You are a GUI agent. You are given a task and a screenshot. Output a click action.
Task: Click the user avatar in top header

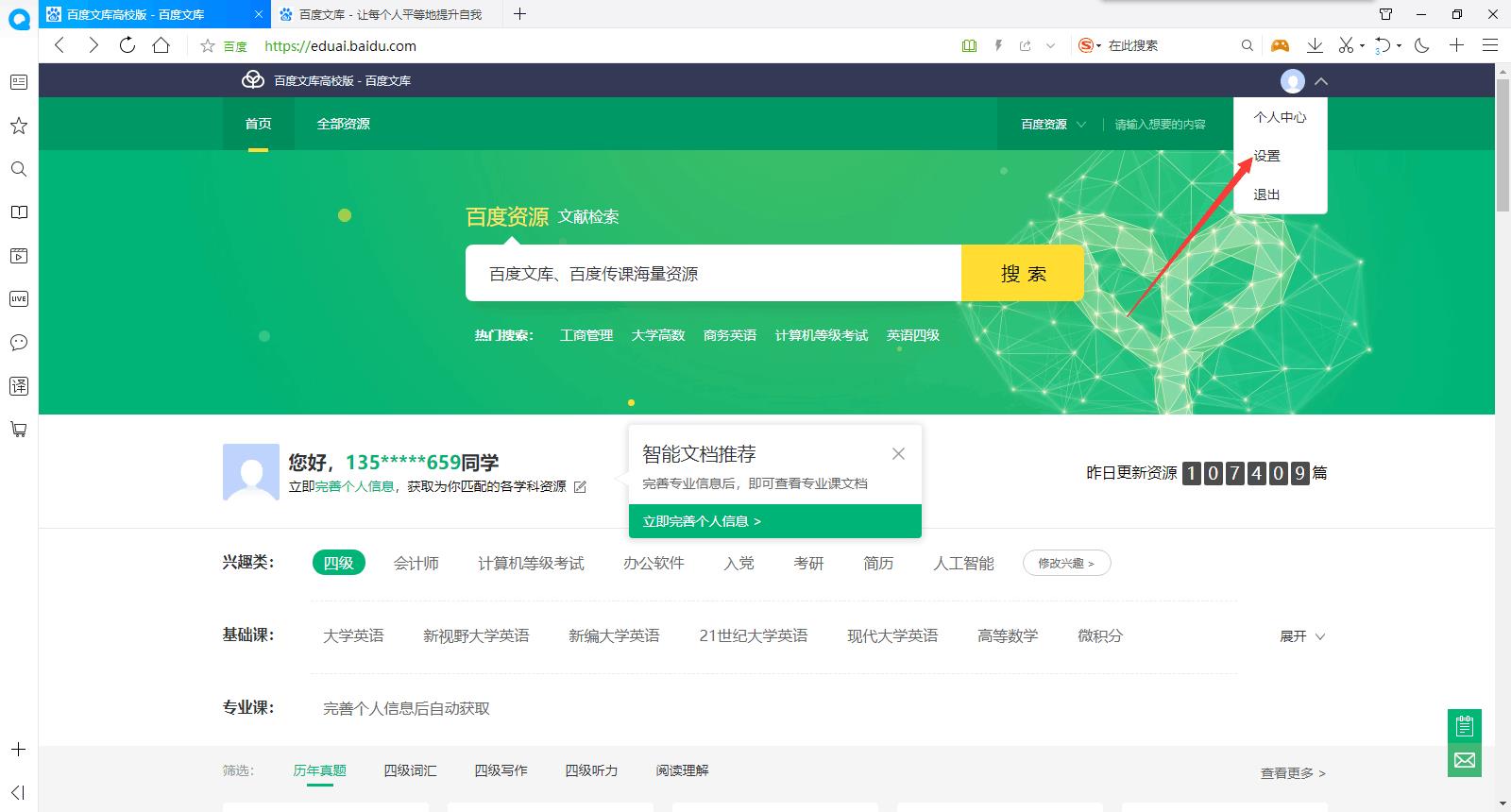[1292, 81]
